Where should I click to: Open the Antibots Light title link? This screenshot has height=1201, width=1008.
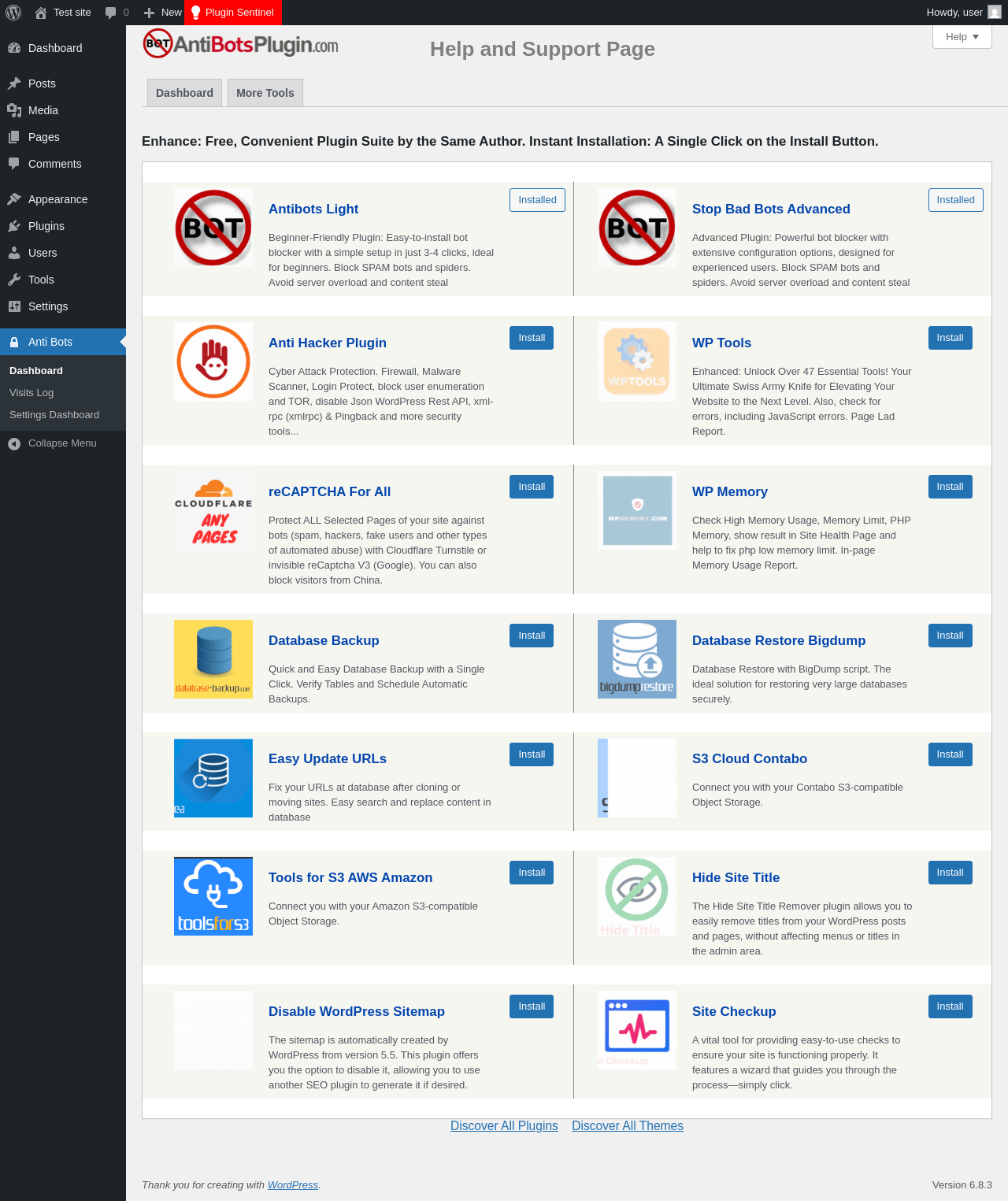pyautogui.click(x=313, y=209)
